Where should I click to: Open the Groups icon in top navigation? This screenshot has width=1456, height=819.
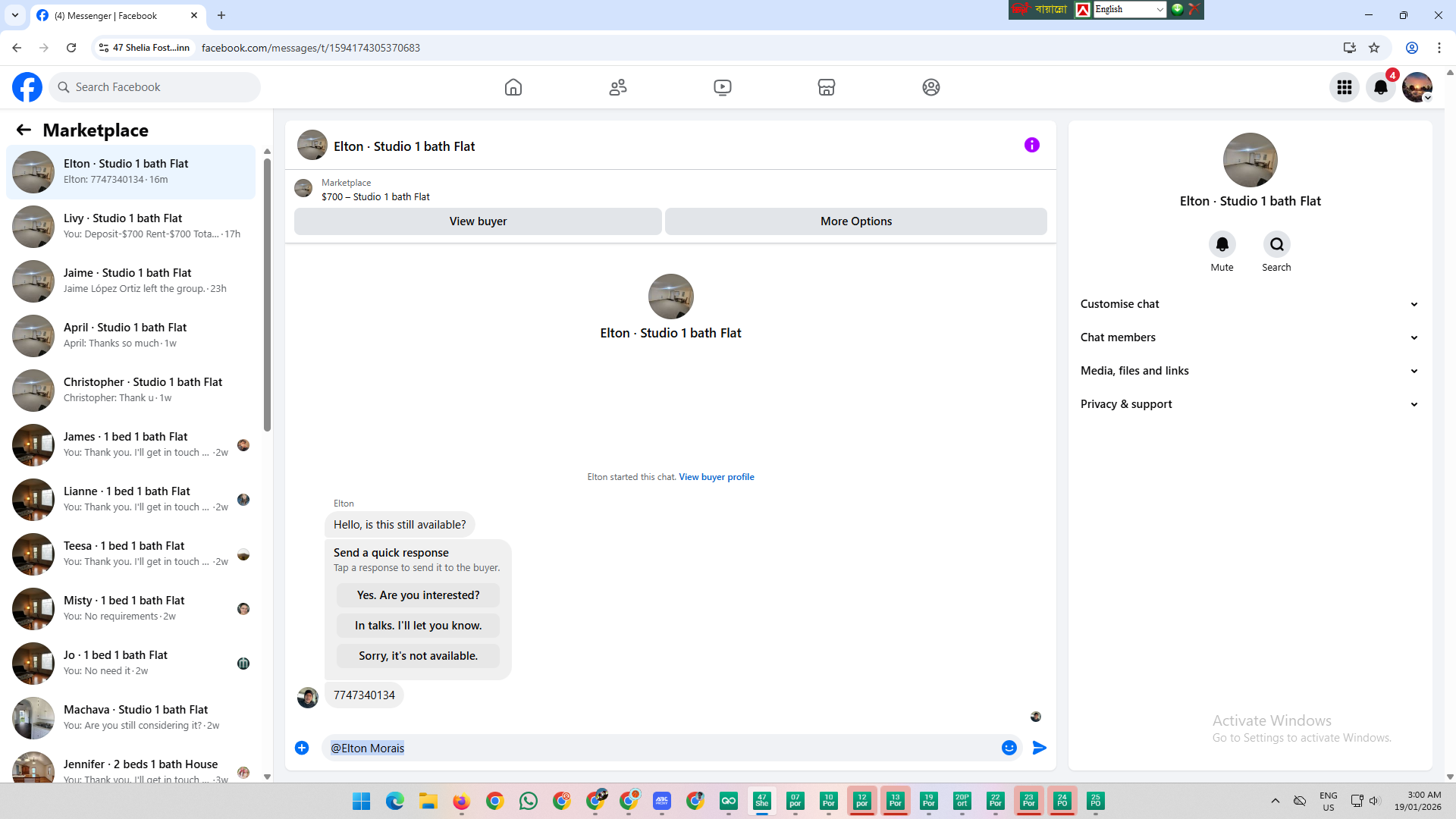[x=931, y=87]
